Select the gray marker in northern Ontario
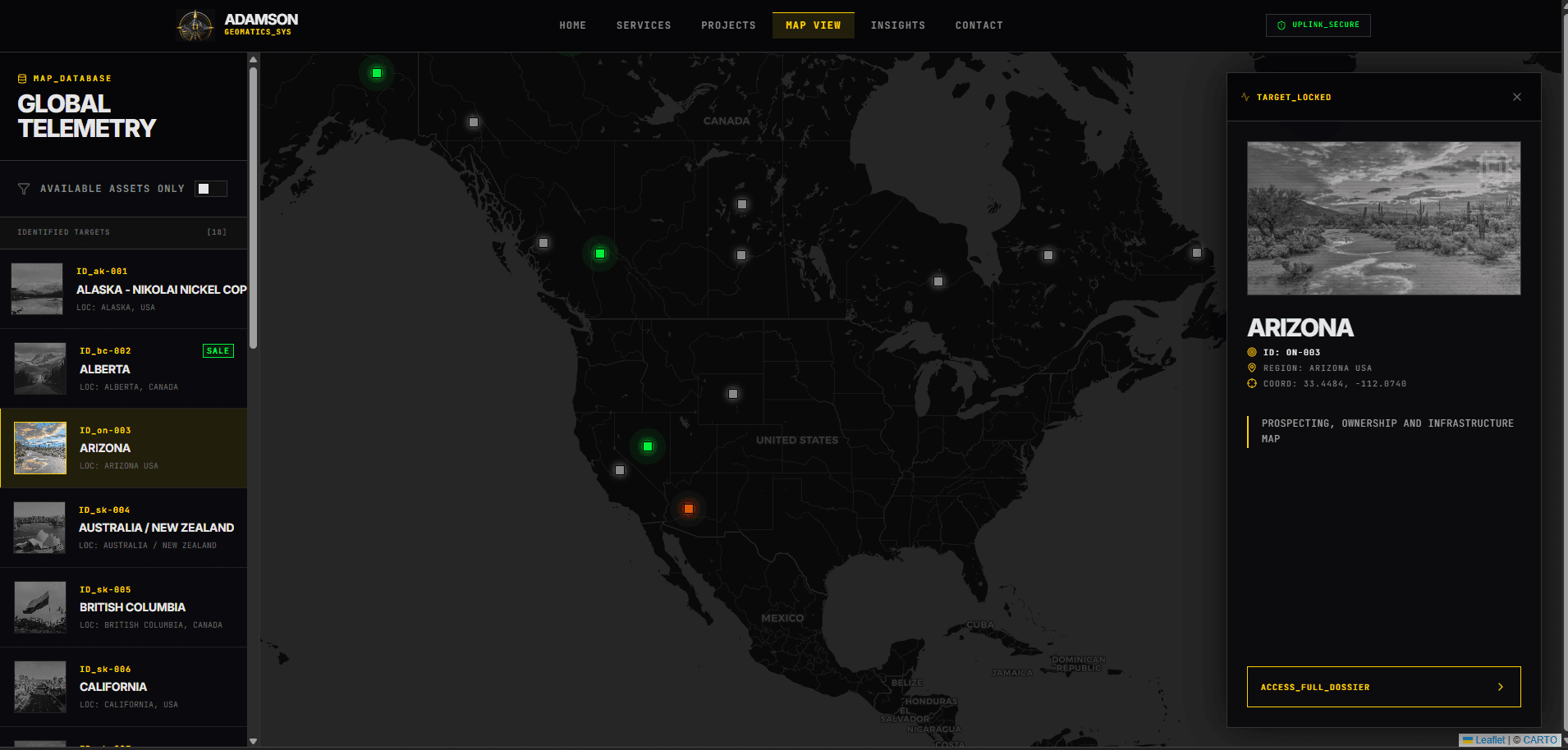 click(x=938, y=281)
